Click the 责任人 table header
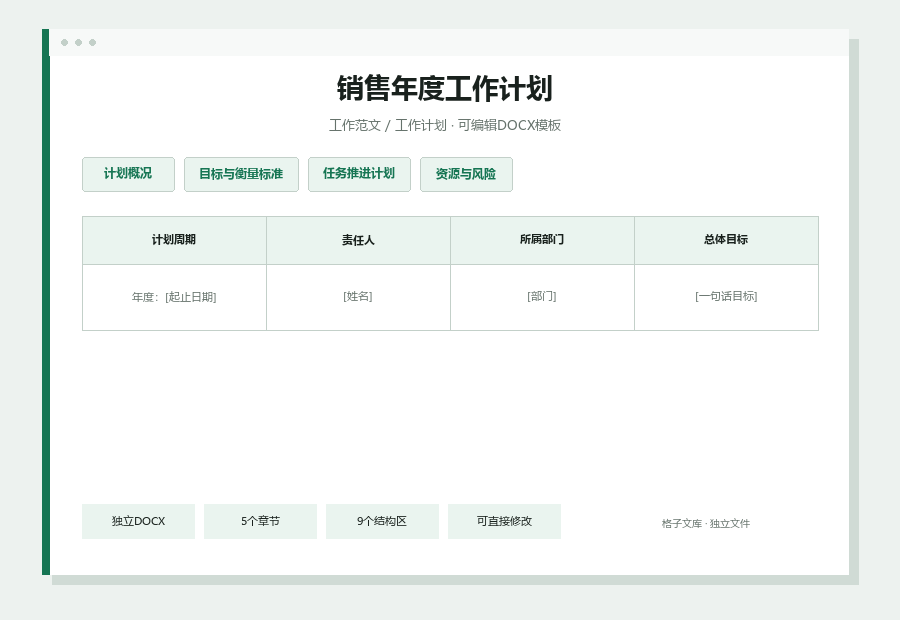This screenshot has width=900, height=620. (x=358, y=240)
